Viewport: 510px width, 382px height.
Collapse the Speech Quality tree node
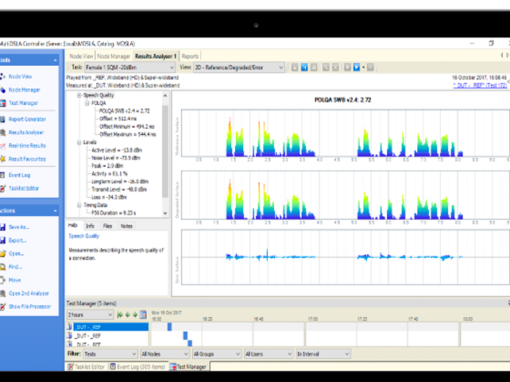79,95
